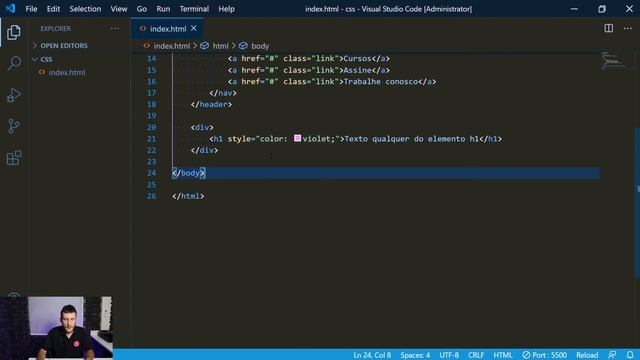Click the </body> closing tag on line 24
640x360 pixels.
(188, 173)
